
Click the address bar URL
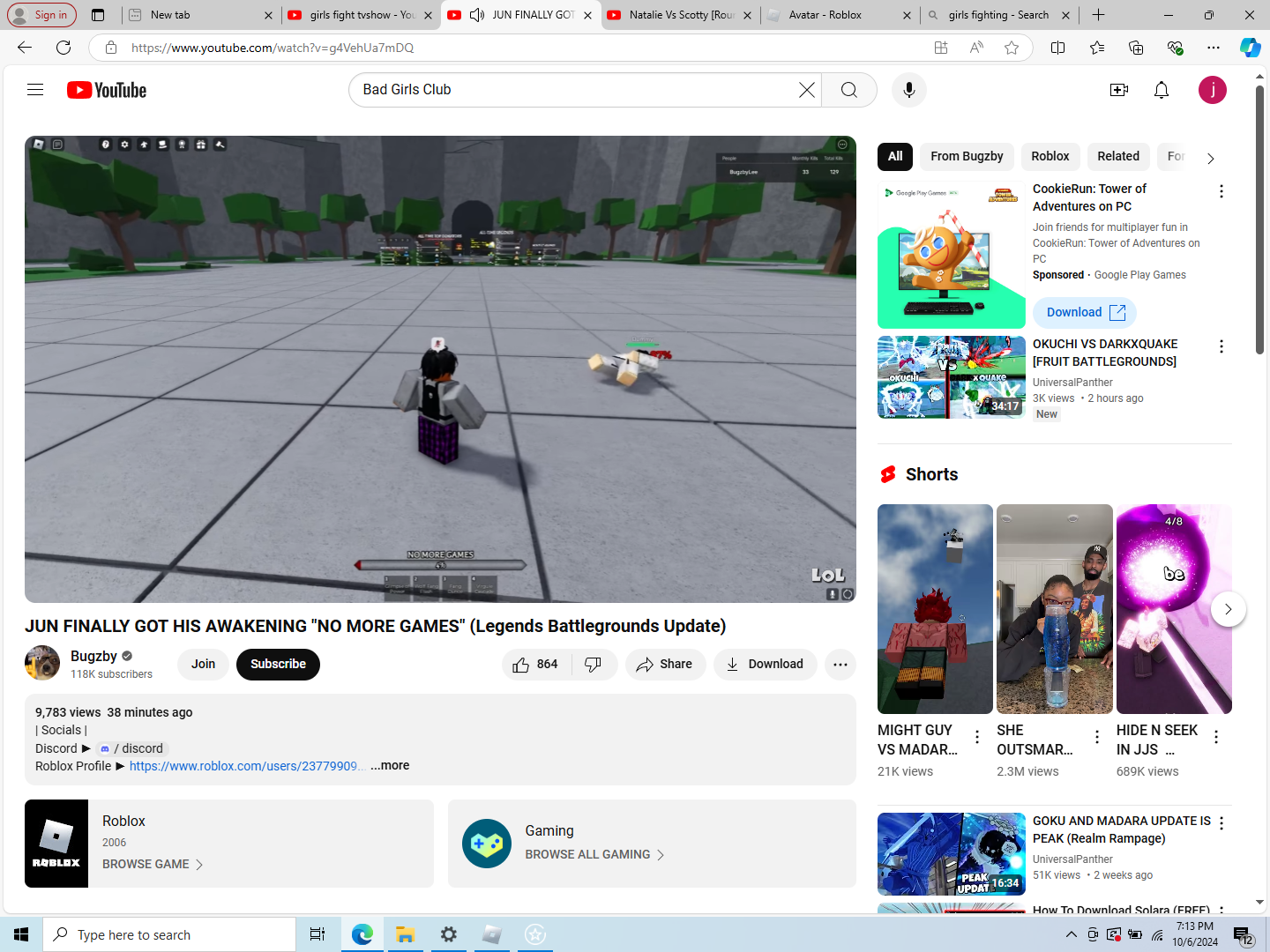click(x=273, y=48)
